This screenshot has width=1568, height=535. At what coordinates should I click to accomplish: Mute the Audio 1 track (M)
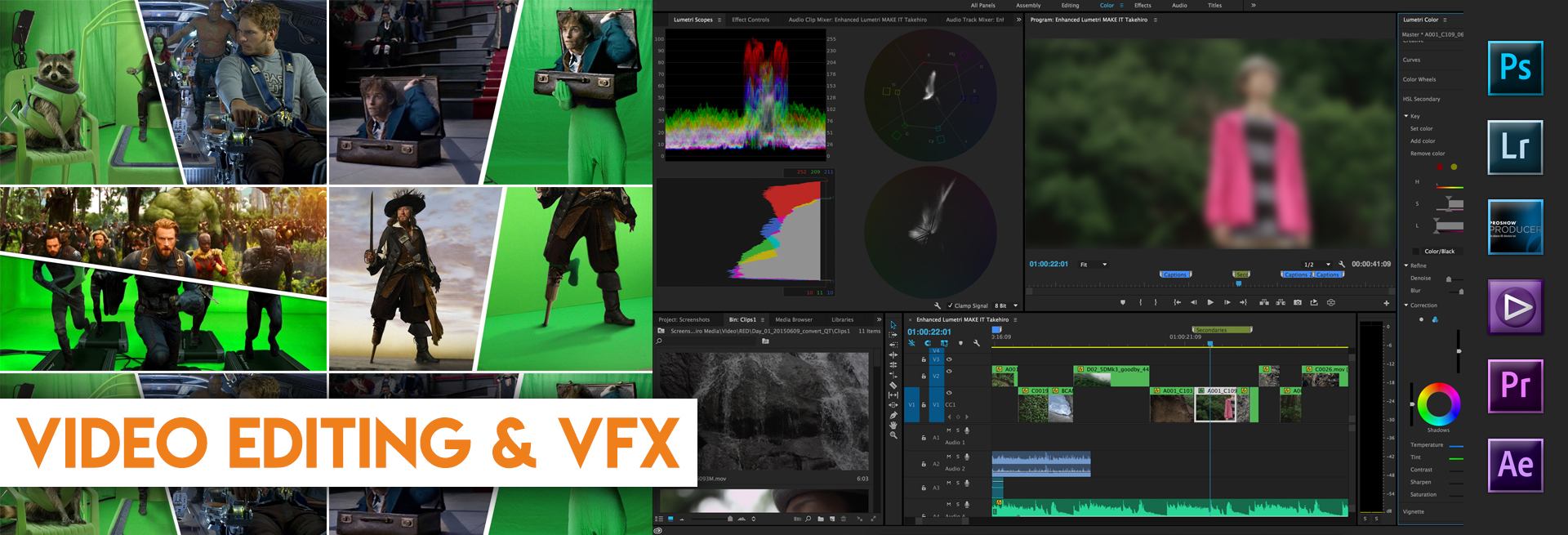[x=948, y=430]
